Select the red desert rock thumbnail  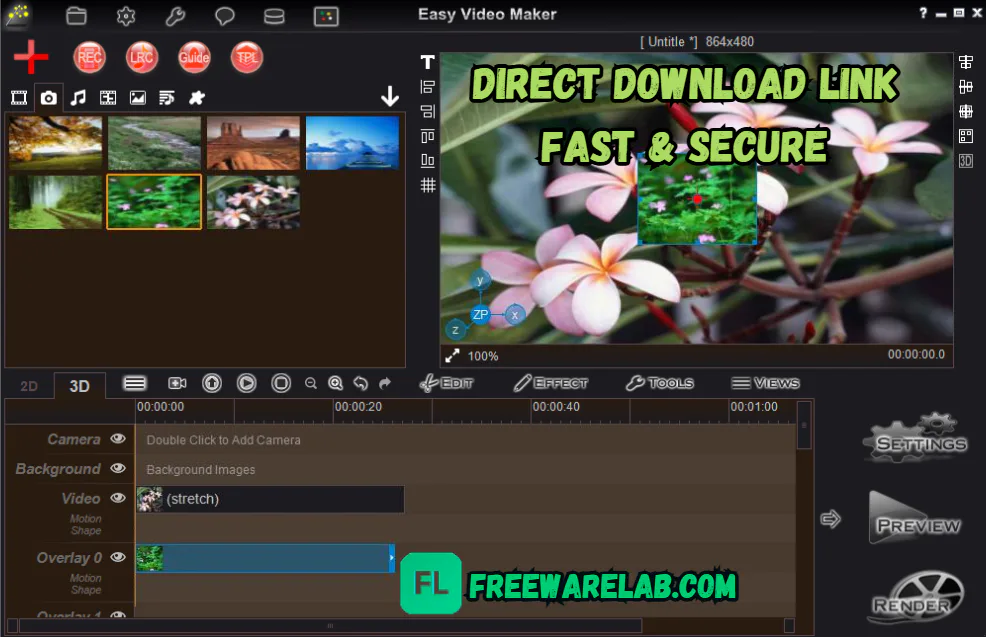coord(253,143)
